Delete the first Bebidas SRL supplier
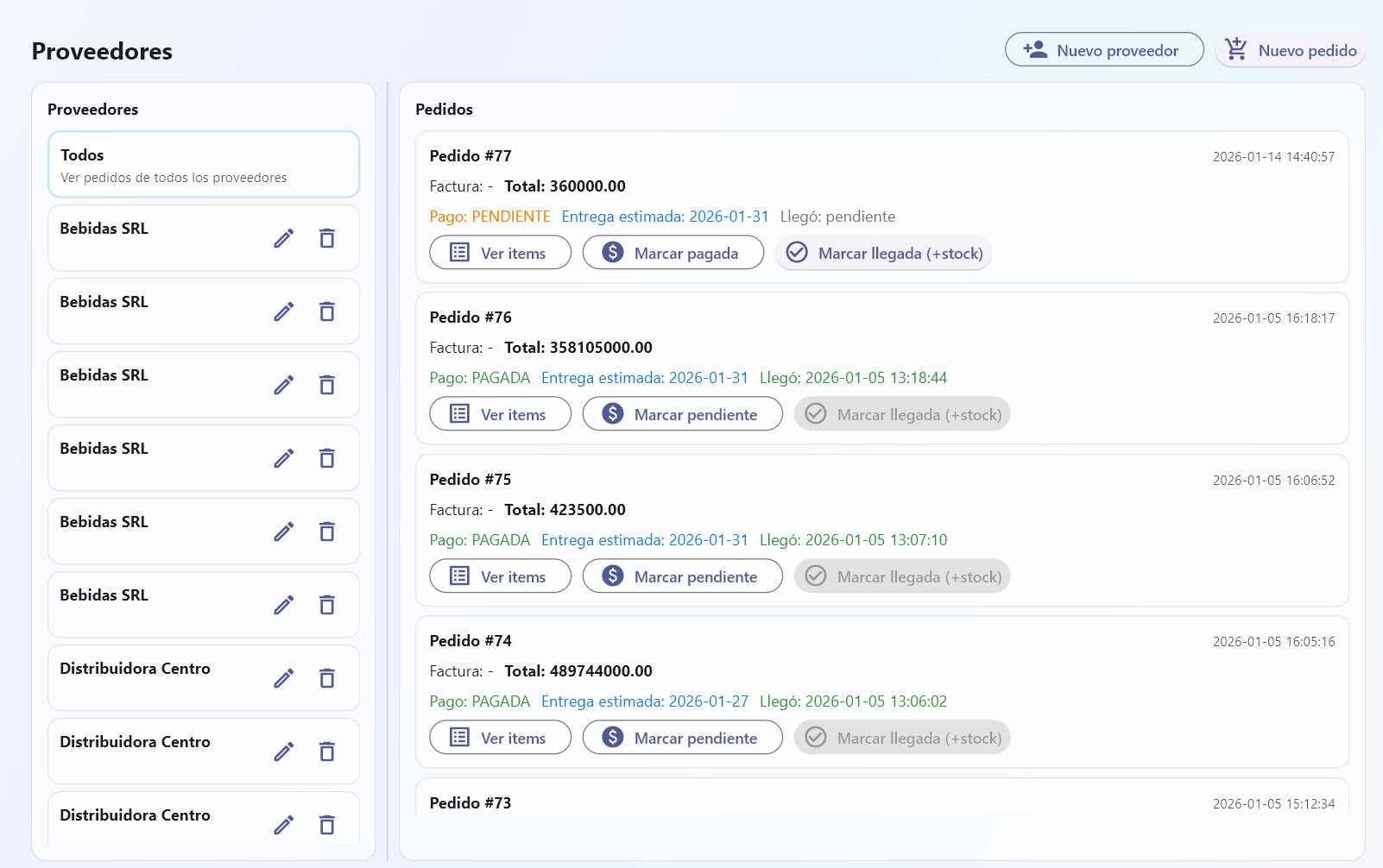1383x868 pixels. (326, 238)
